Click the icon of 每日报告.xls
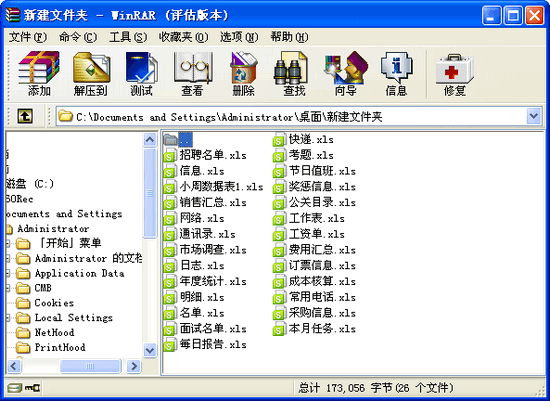550x401 pixels. [x=169, y=345]
